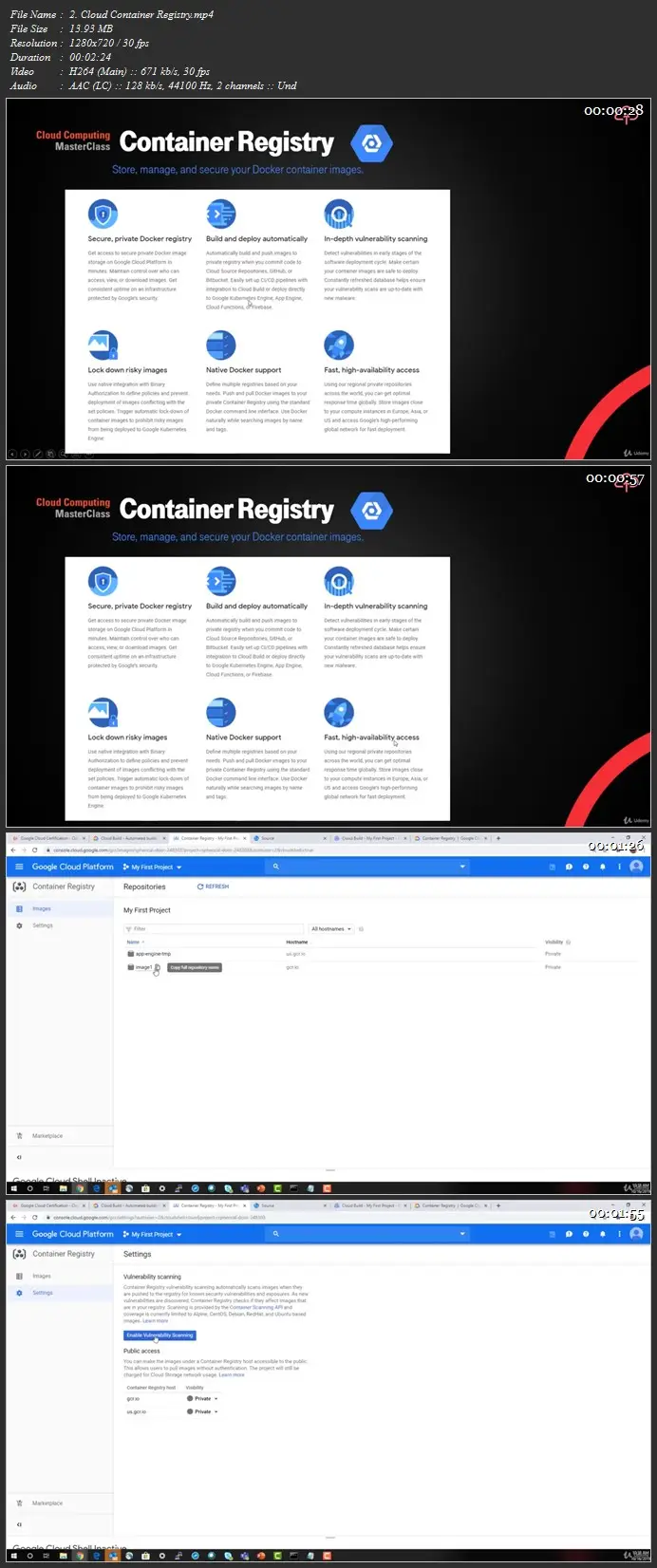Collapse sidebar arrow in Repositories frame
This screenshot has width=657, height=1568.
[x=19, y=1157]
